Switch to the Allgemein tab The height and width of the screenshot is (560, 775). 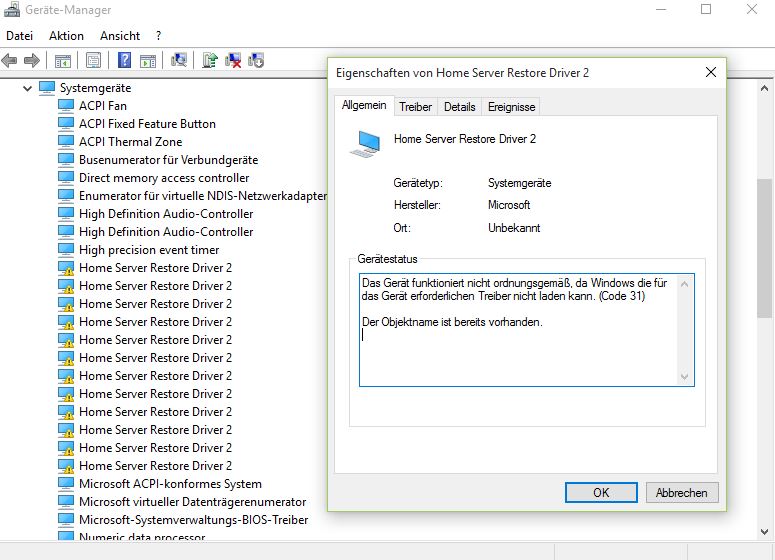(364, 105)
